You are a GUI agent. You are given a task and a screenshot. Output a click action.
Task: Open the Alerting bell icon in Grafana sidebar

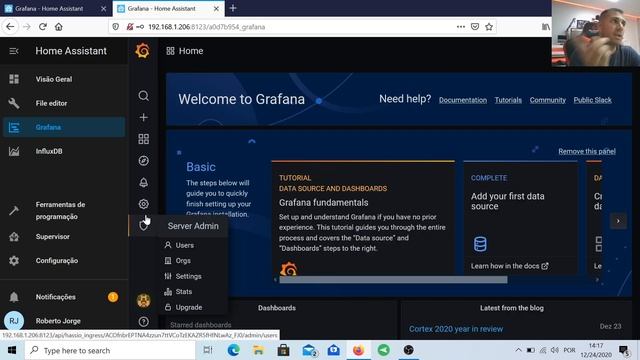coord(143,182)
